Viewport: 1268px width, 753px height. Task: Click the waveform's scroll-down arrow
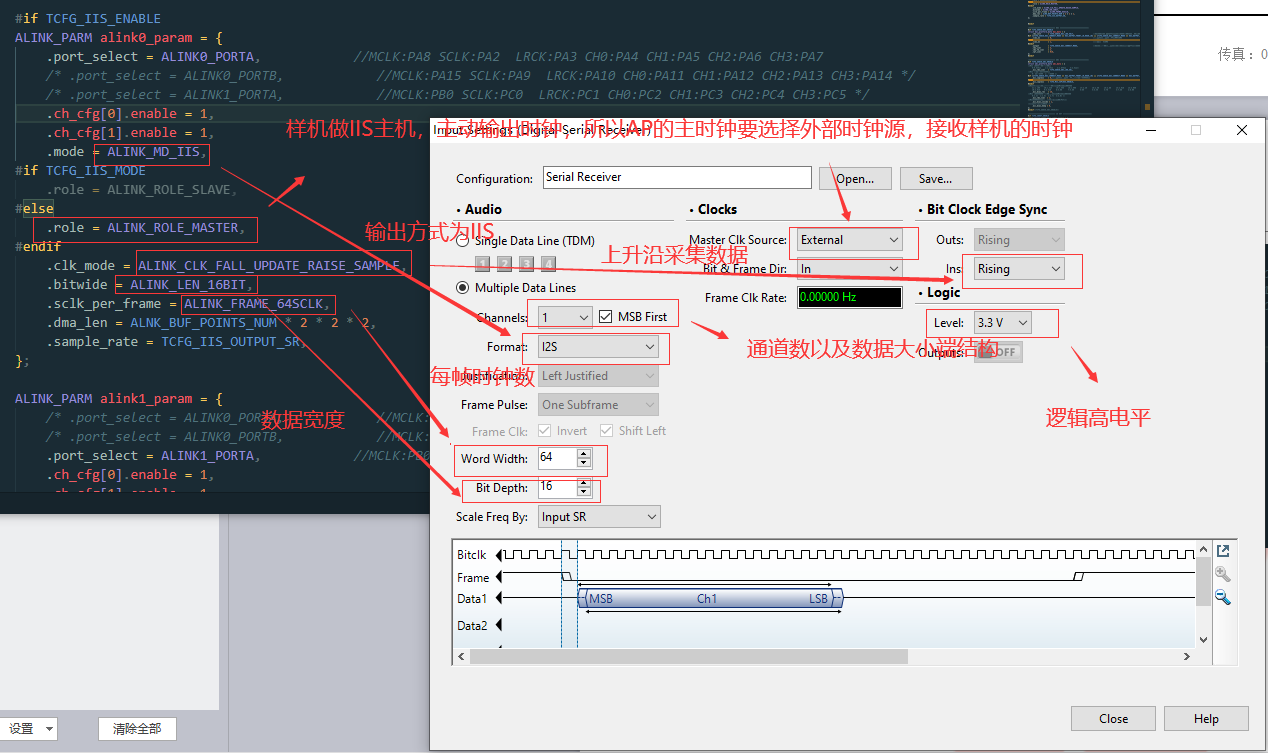click(x=1203, y=640)
